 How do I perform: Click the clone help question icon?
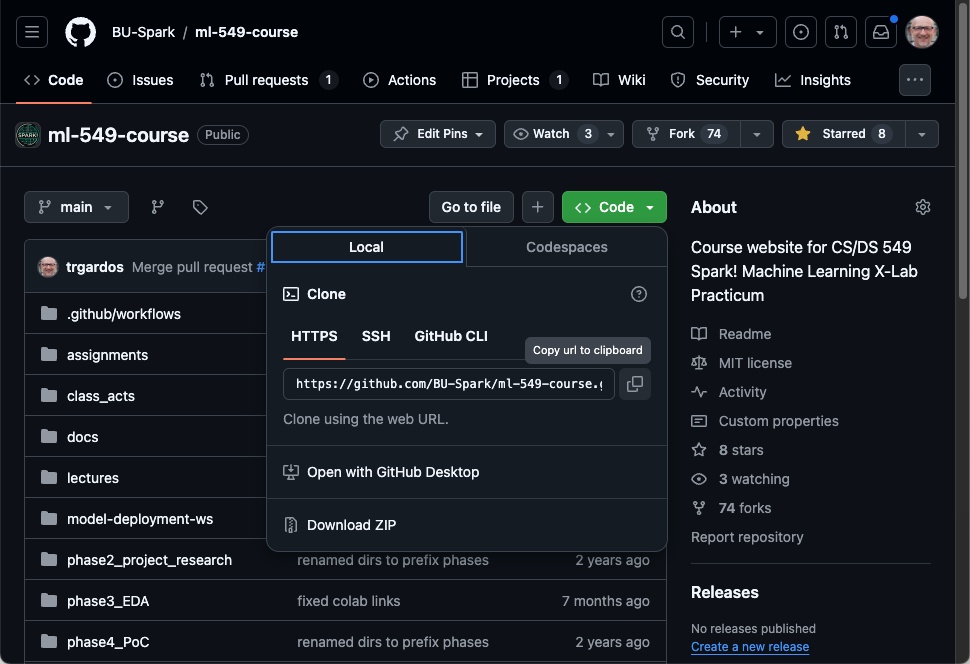click(639, 294)
